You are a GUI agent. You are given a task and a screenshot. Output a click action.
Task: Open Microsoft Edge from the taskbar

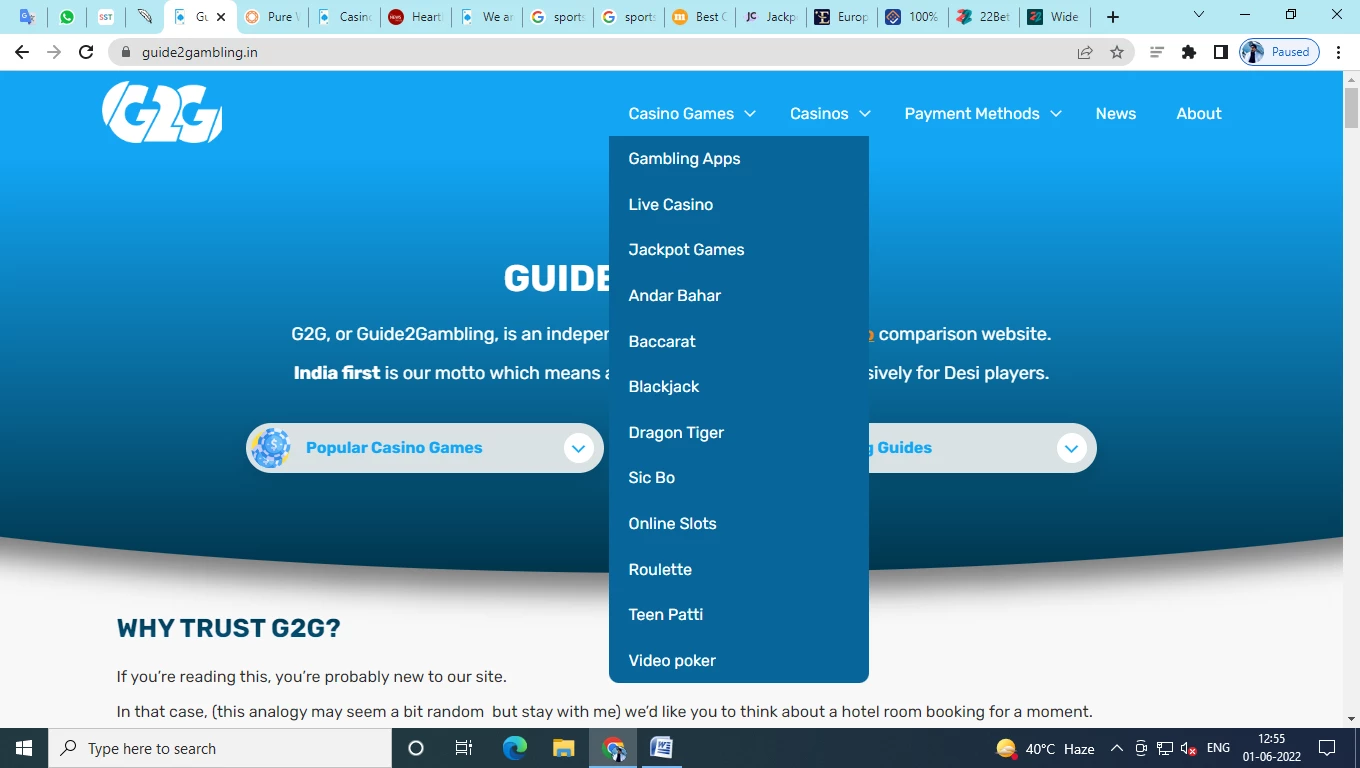click(x=515, y=748)
